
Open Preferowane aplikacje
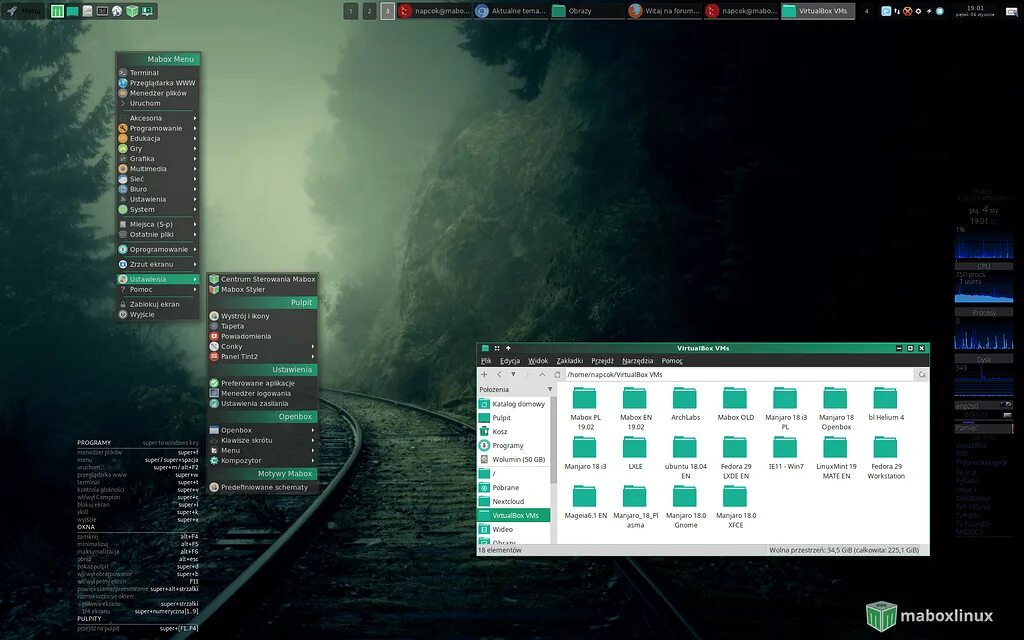click(262, 383)
